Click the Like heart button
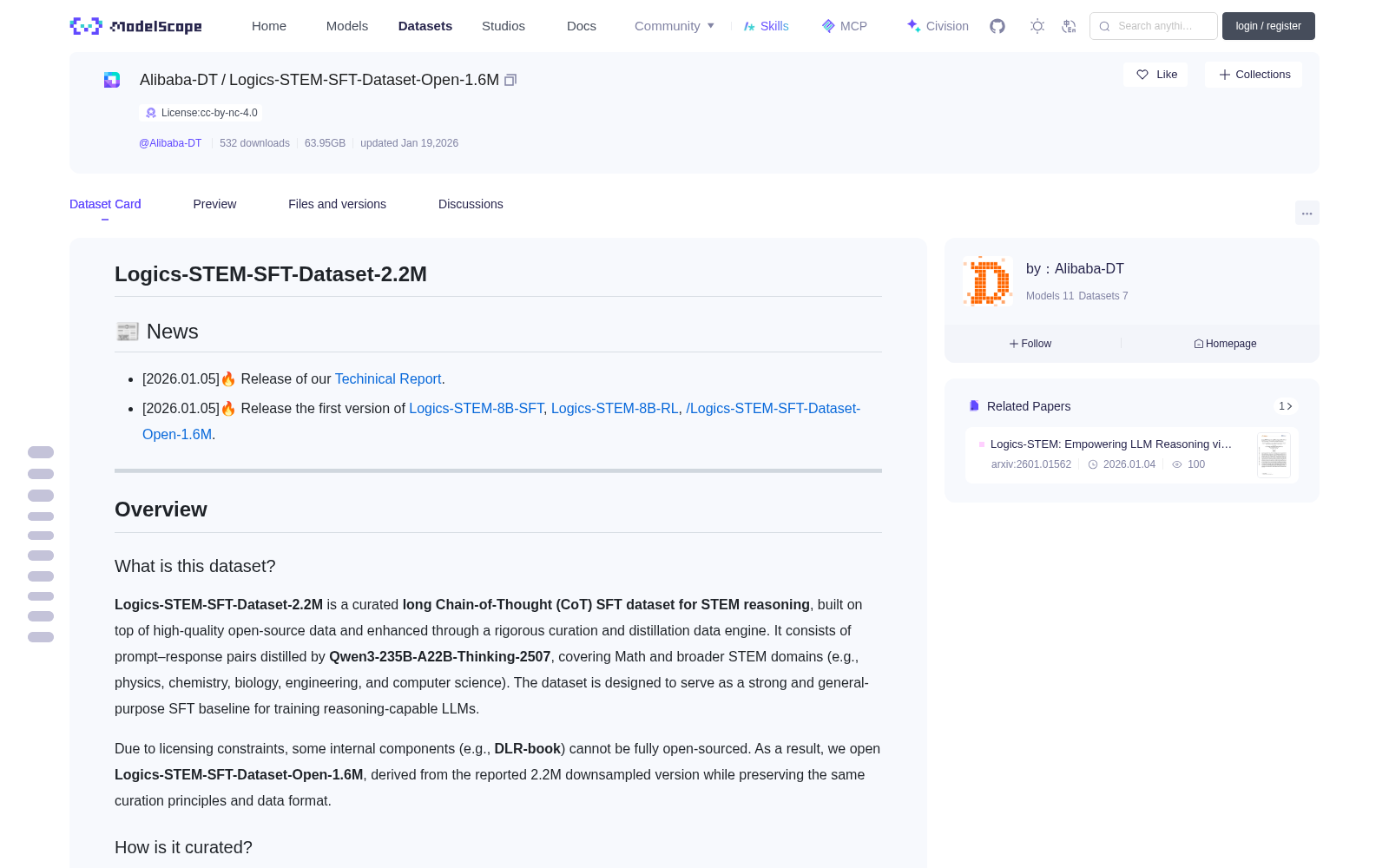Image resolution: width=1389 pixels, height=868 pixels. click(1155, 75)
